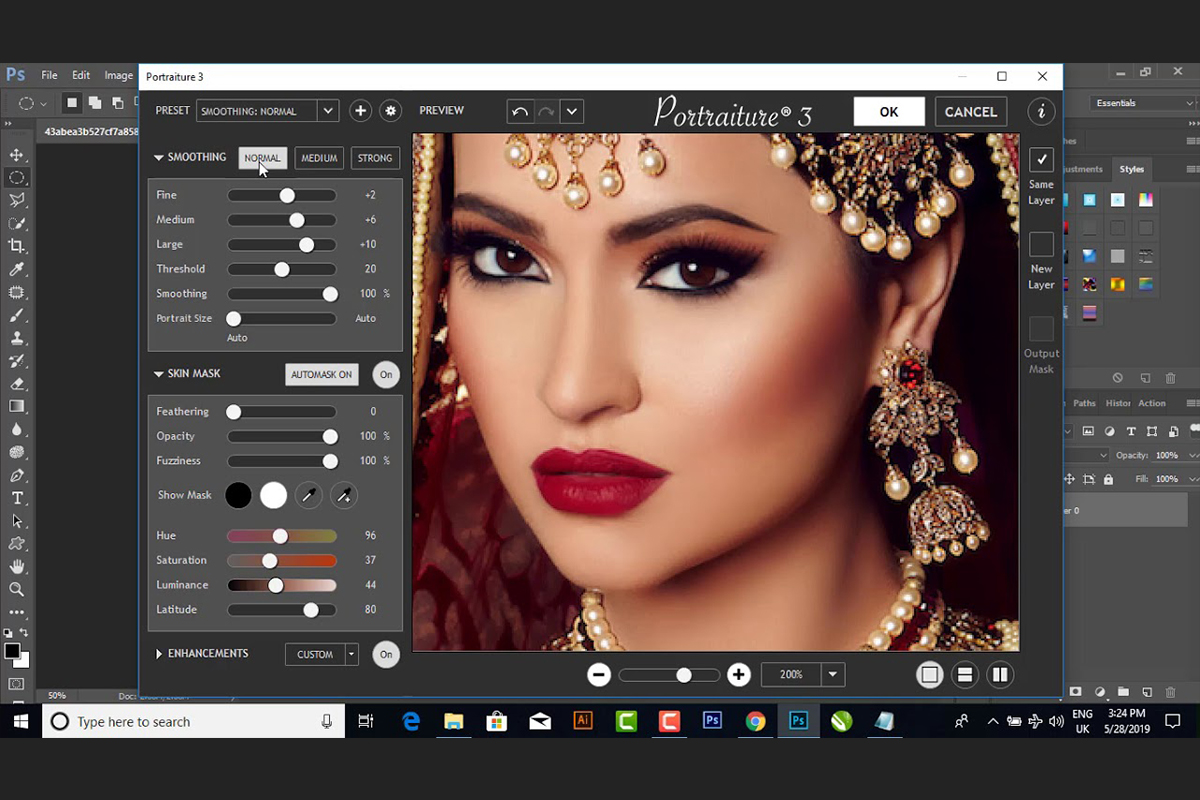Toggle the AUTOMASK ON button
The image size is (1200, 800).
(x=322, y=375)
